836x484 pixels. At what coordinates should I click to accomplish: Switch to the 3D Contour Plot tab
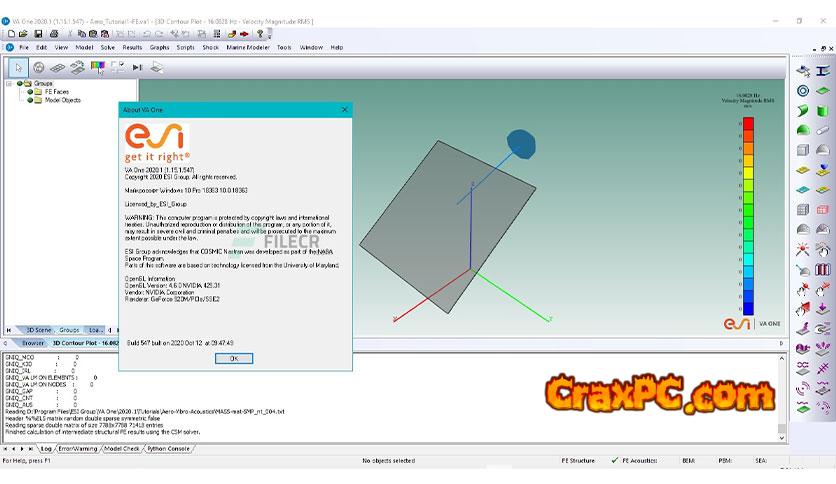click(85, 343)
